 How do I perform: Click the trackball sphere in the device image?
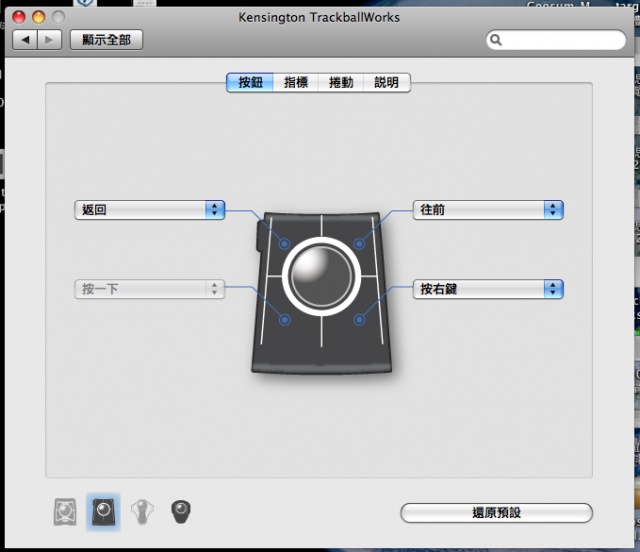click(x=322, y=276)
